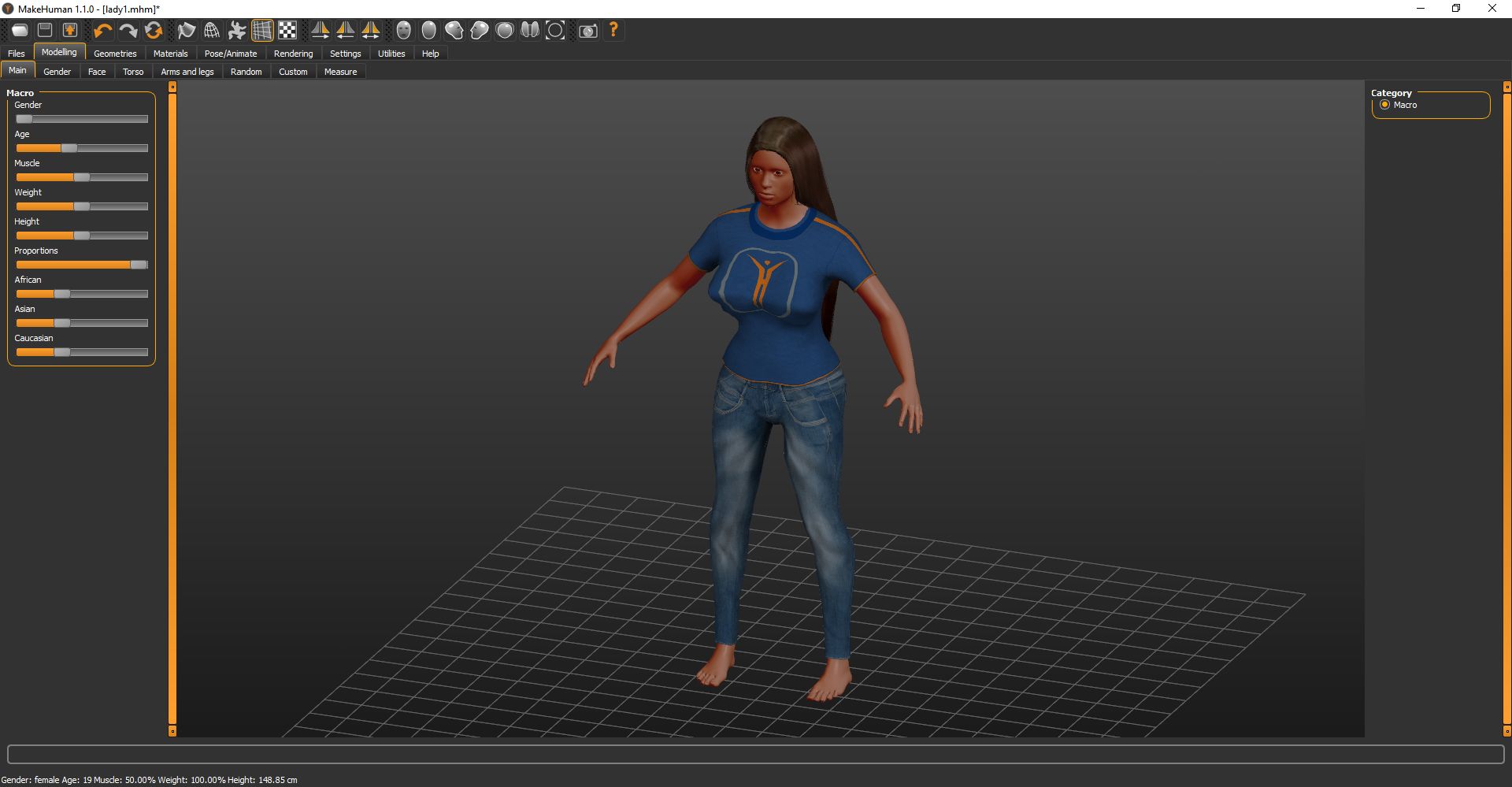Click the Proportions slider handle

[x=139, y=265]
